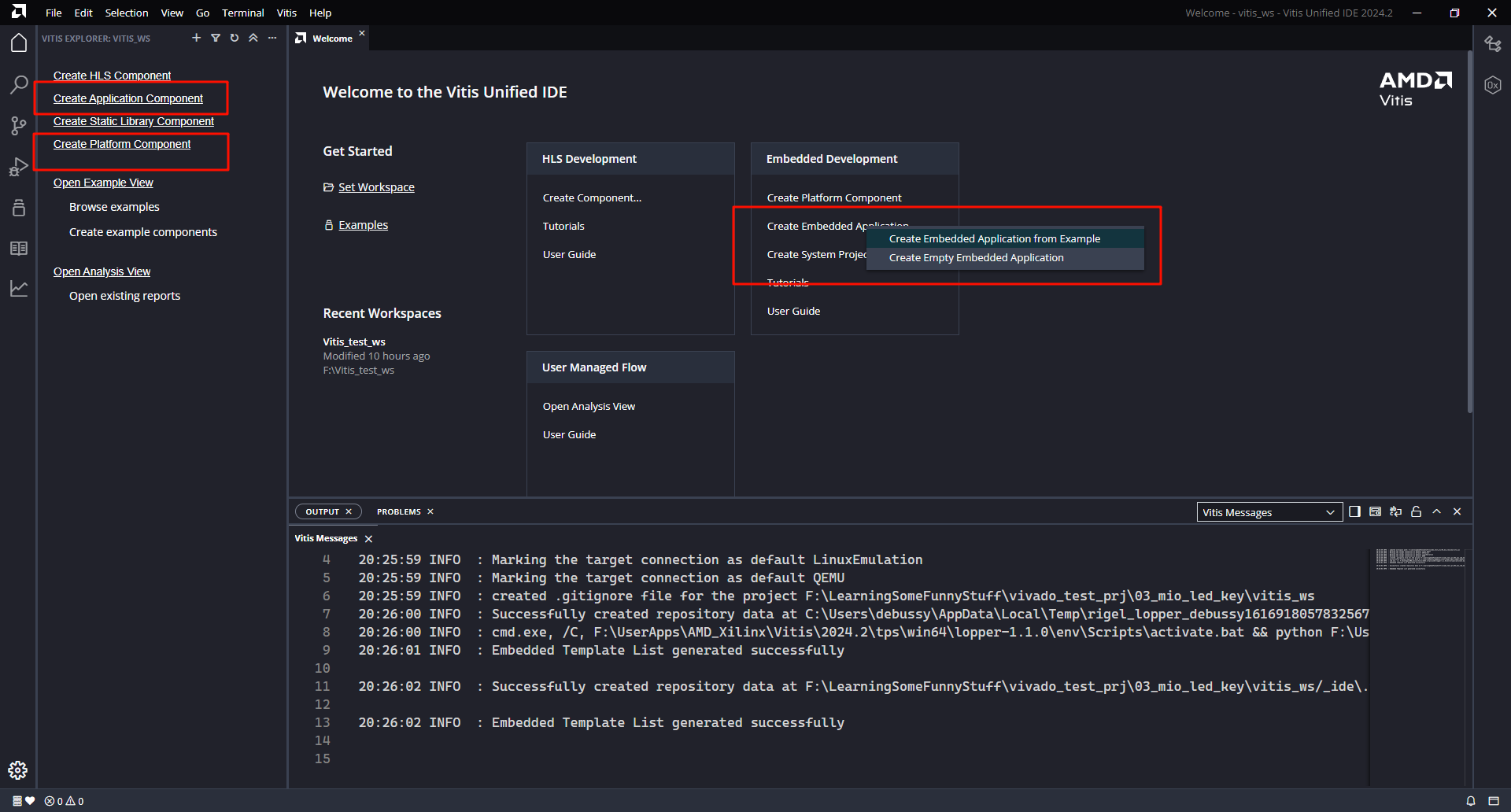This screenshot has width=1511, height=812.
Task: Open the Selection menu
Action: (x=127, y=13)
